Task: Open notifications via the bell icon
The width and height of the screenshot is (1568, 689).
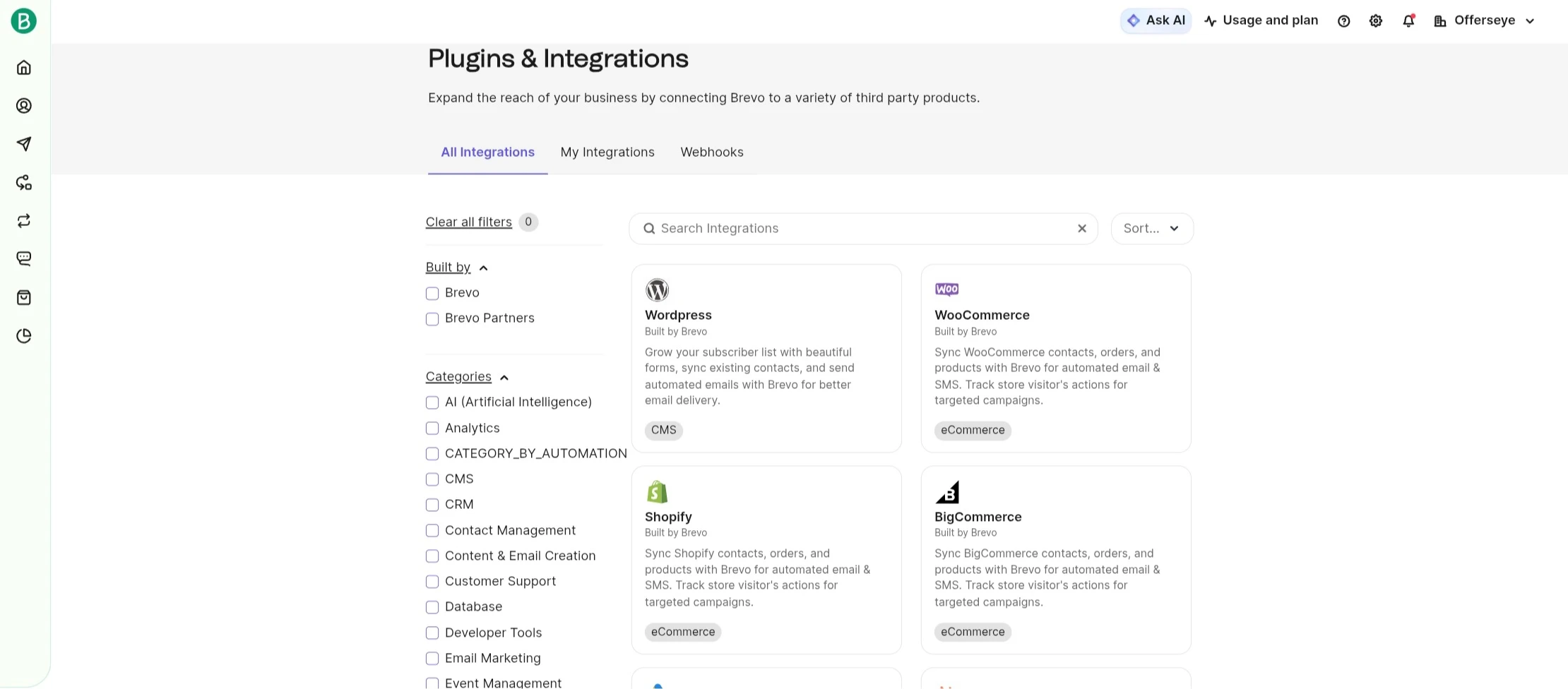Action: click(1408, 21)
